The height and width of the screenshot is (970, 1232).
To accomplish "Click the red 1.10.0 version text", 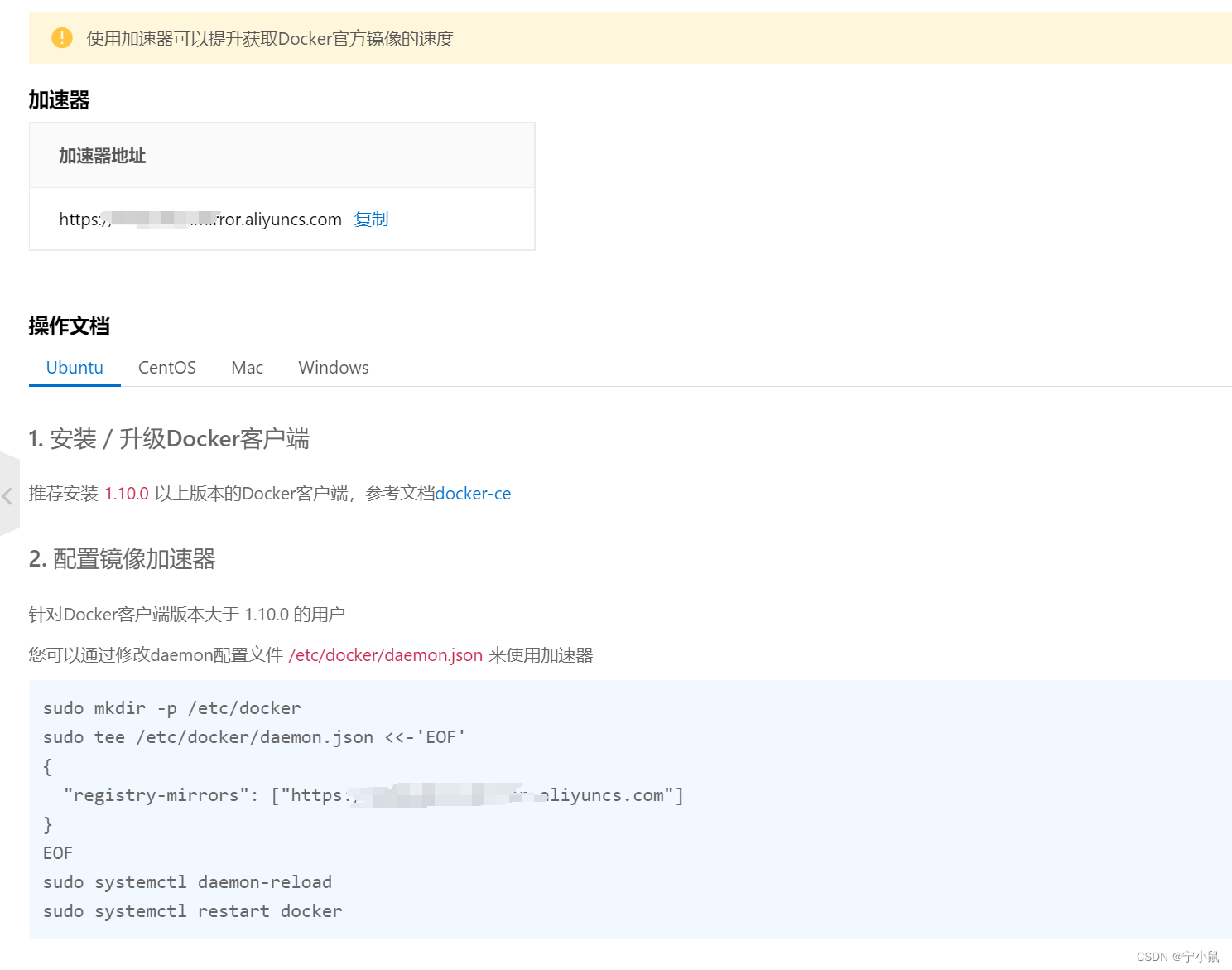I will click(127, 494).
